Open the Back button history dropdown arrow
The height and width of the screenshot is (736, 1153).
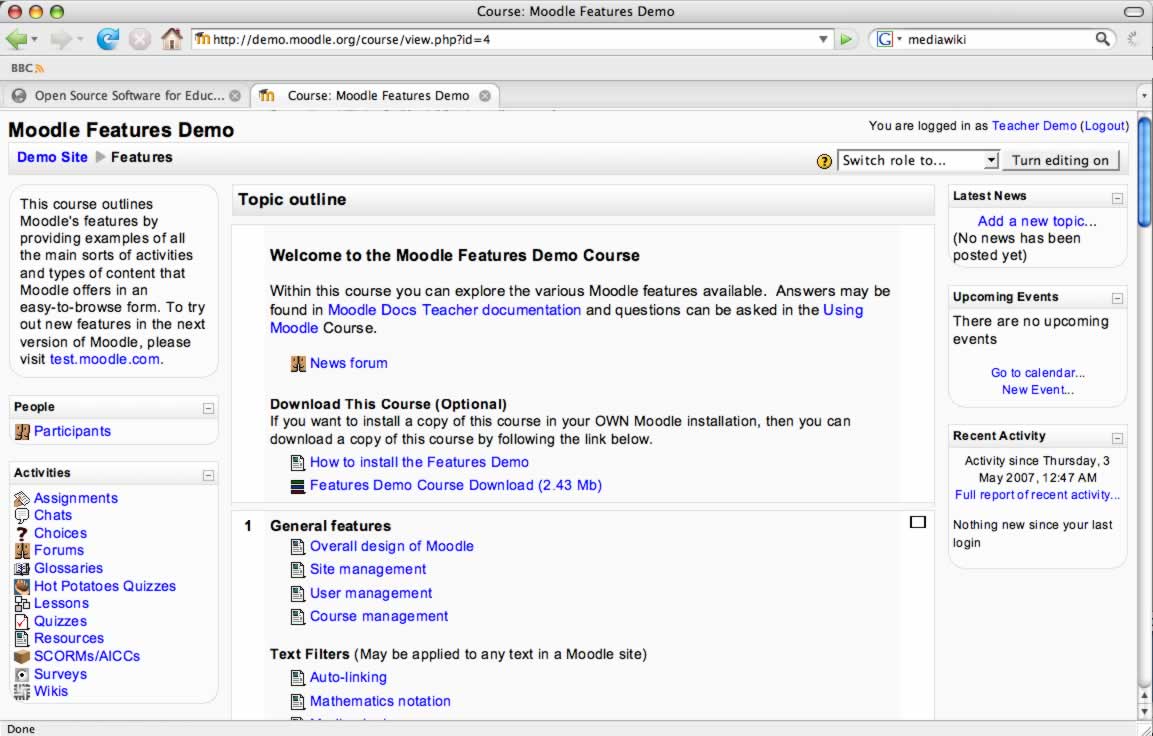pos(35,39)
